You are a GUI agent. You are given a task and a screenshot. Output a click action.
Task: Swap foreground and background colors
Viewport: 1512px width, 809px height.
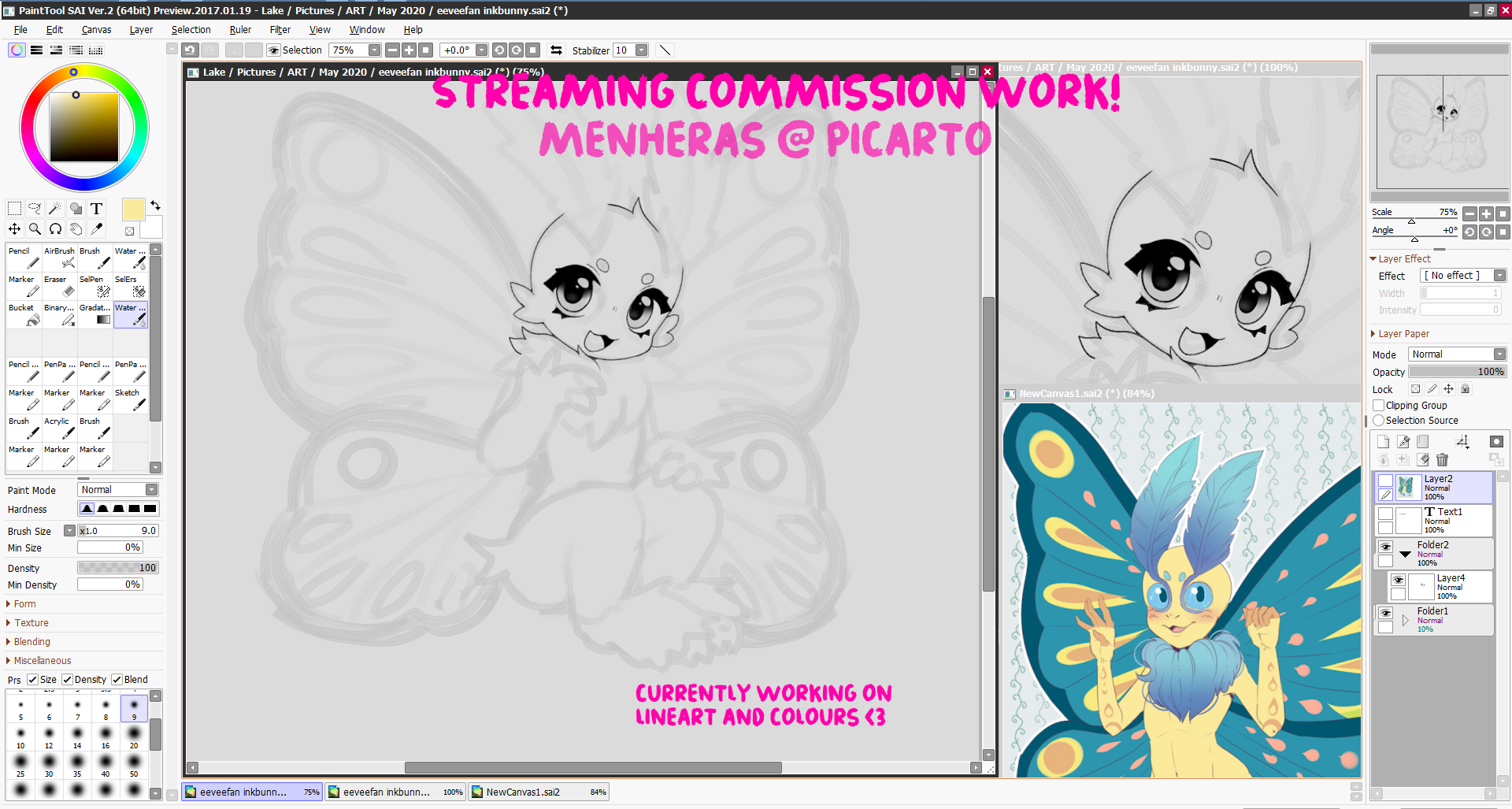pos(155,206)
